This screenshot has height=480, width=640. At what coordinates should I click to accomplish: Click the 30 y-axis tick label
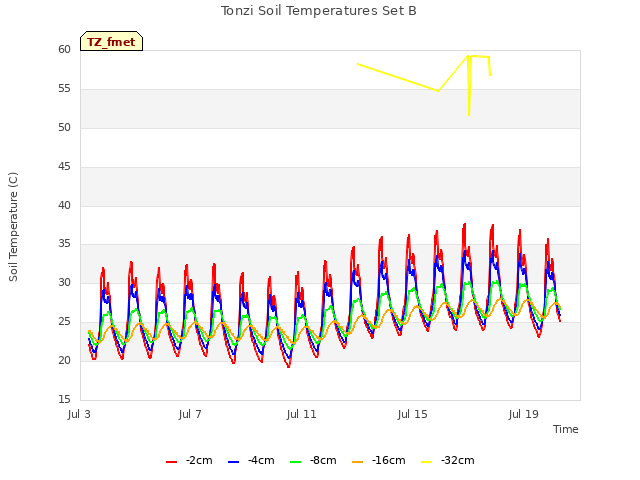64,282
